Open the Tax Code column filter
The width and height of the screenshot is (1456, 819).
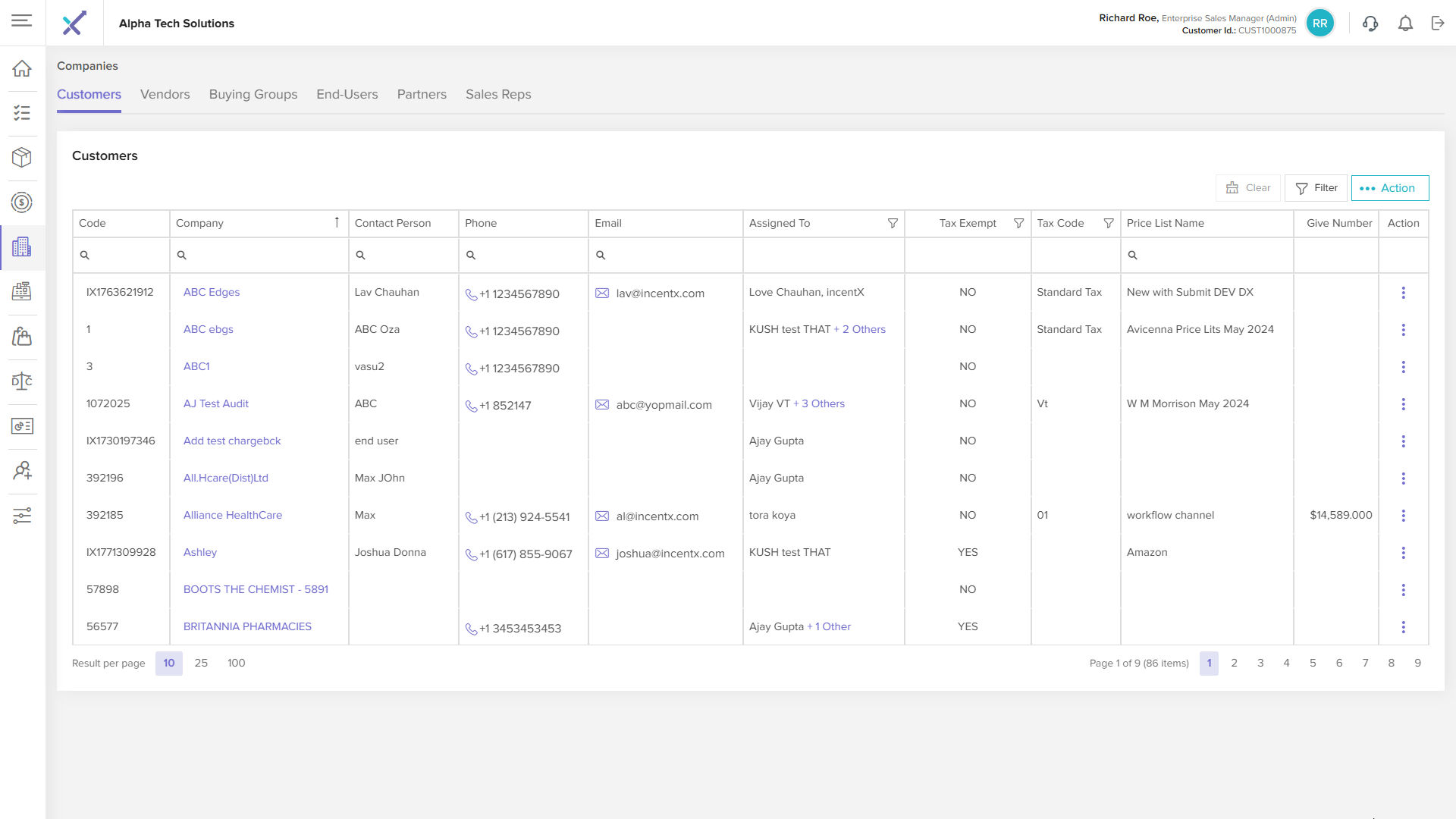(x=1108, y=224)
